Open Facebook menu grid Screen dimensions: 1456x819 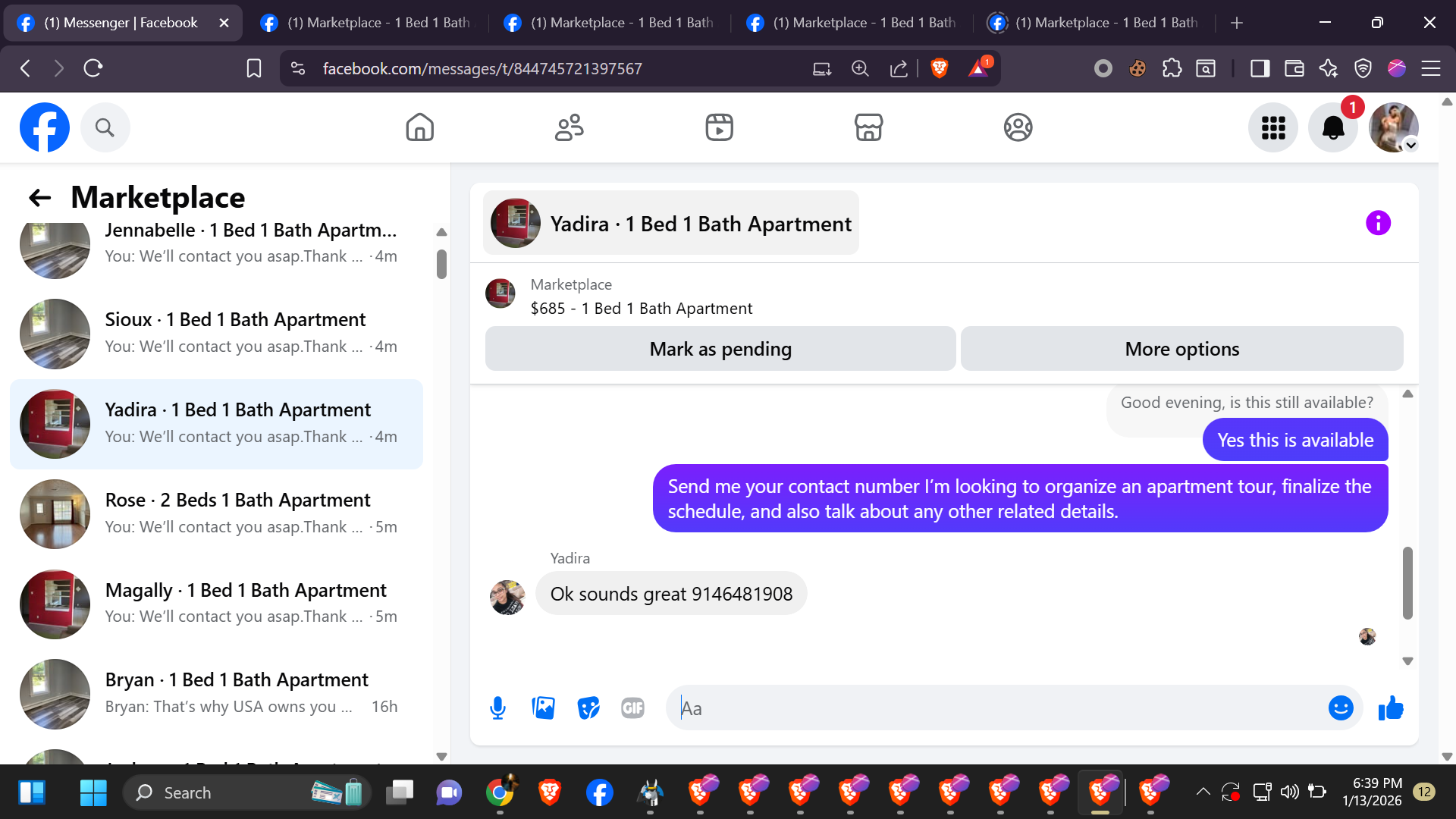click(x=1273, y=127)
